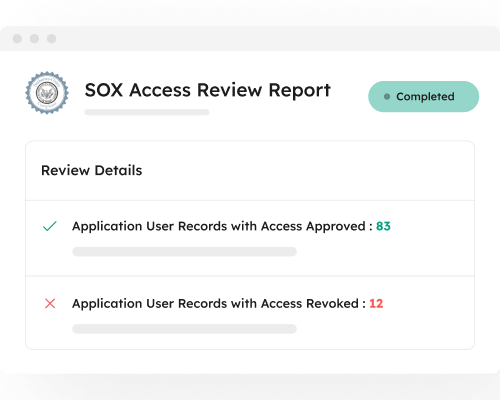Open the Access Approved records row
500x400 pixels.
pos(250,238)
